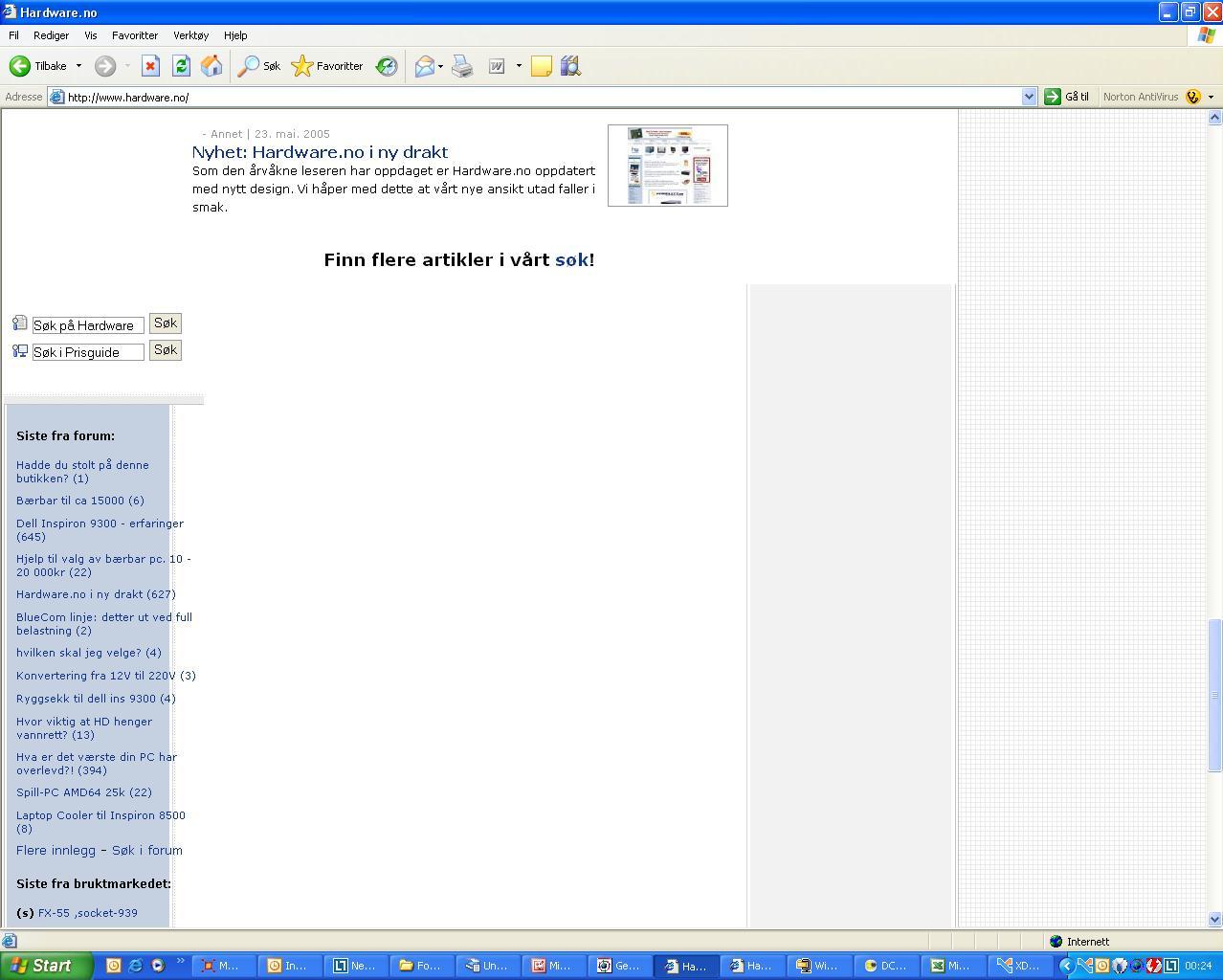The width and height of the screenshot is (1223, 980).
Task: Open the History clock icon
Action: (387, 66)
